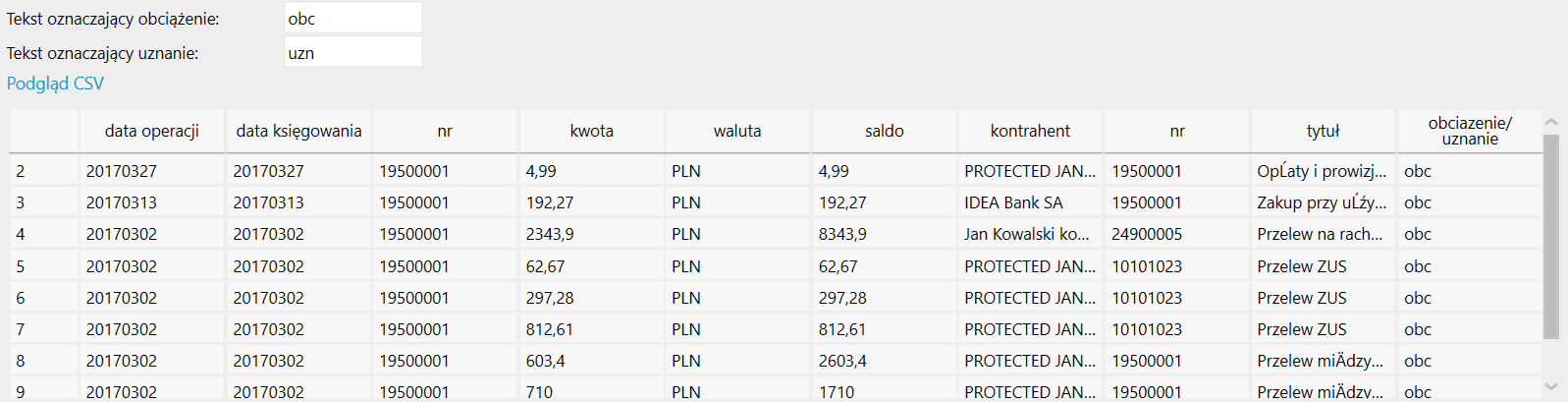Select the Jan Kowalski contractor cell

click(1031, 234)
